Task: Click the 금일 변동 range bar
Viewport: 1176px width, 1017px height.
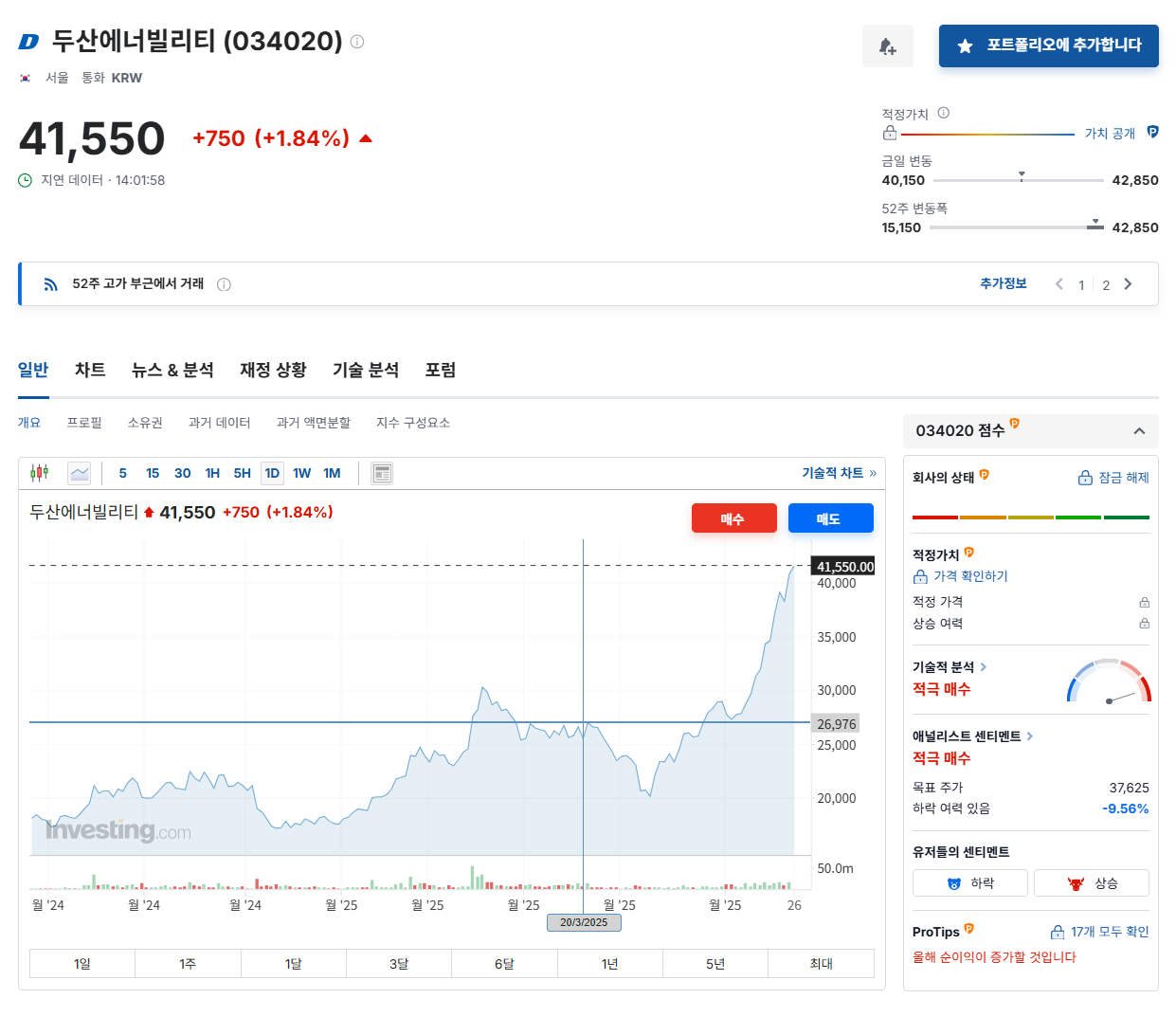Action: (1019, 179)
